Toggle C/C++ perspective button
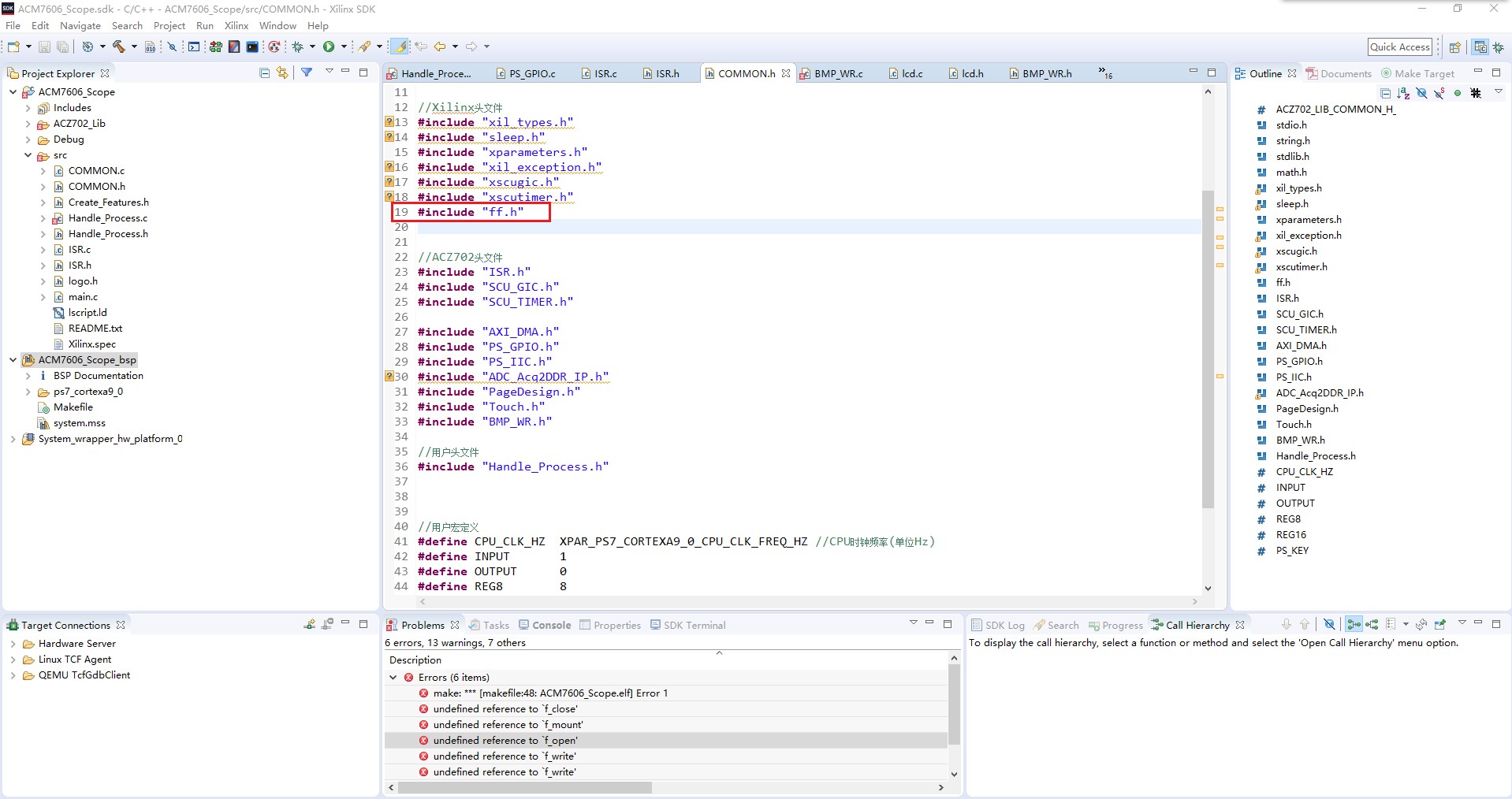The height and width of the screenshot is (799, 1512). point(1480,47)
